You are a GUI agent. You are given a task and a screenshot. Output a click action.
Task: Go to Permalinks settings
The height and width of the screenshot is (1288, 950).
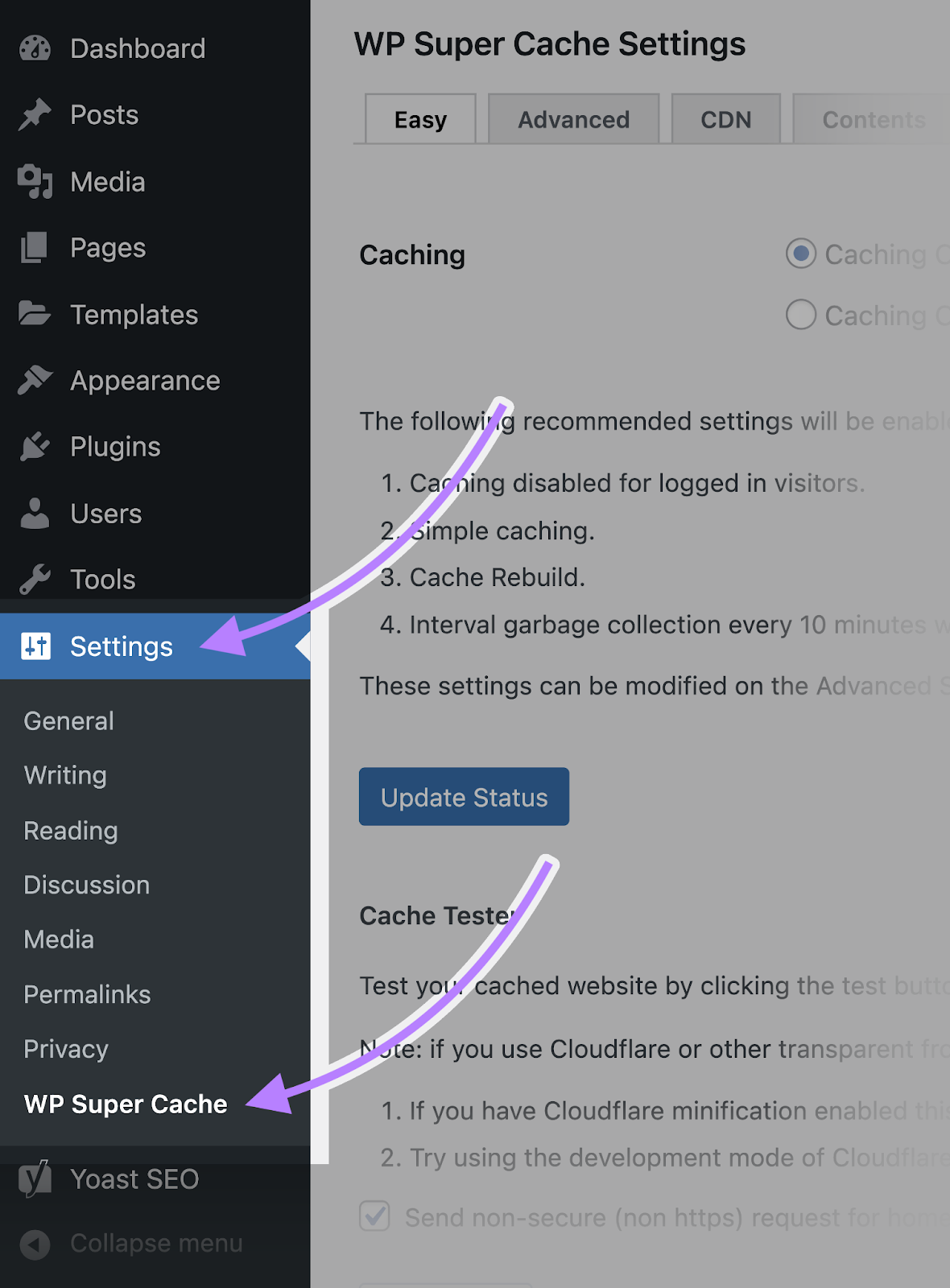86,994
